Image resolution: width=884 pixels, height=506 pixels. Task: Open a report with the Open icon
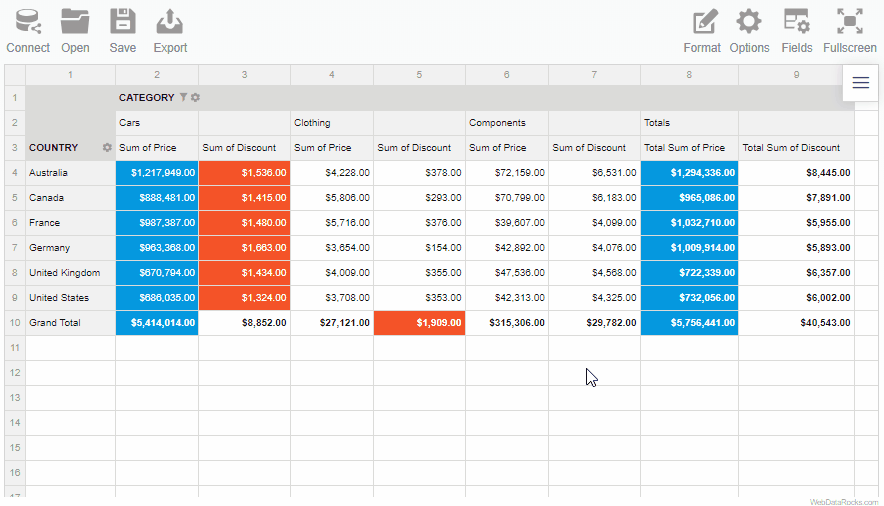pos(75,22)
